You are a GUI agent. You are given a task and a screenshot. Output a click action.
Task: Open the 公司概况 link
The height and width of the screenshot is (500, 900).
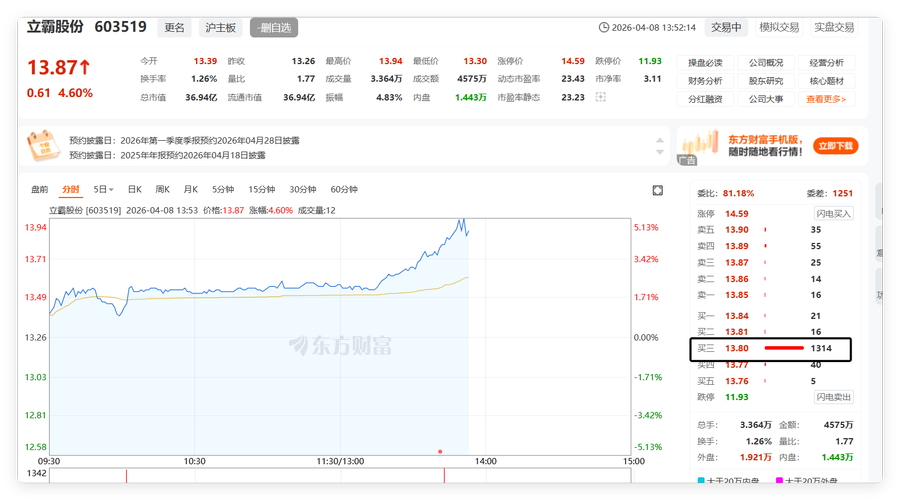click(x=766, y=63)
